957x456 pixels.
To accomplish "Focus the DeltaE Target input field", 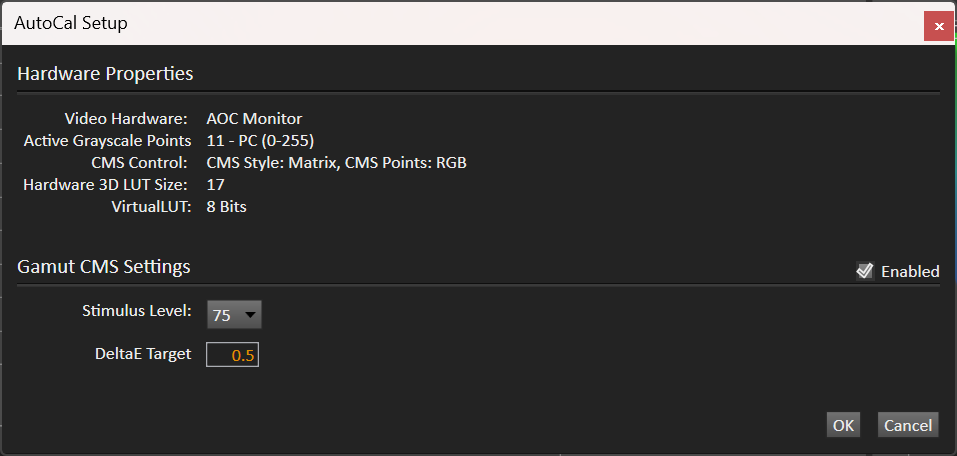I will [233, 355].
